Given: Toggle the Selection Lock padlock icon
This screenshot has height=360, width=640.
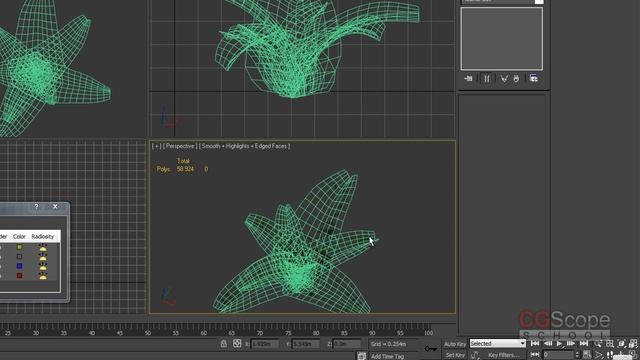Looking at the screenshot, I should 224,344.
